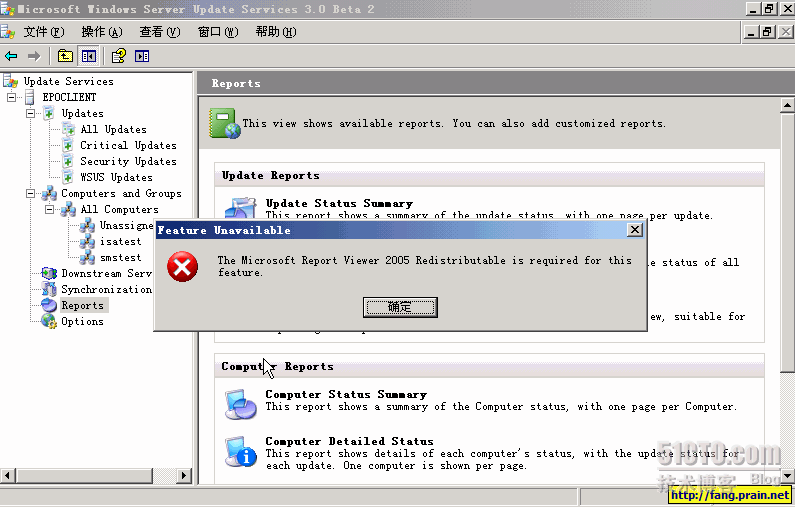This screenshot has width=795, height=507.
Task: Select the Options tree item
Action: (x=82, y=321)
